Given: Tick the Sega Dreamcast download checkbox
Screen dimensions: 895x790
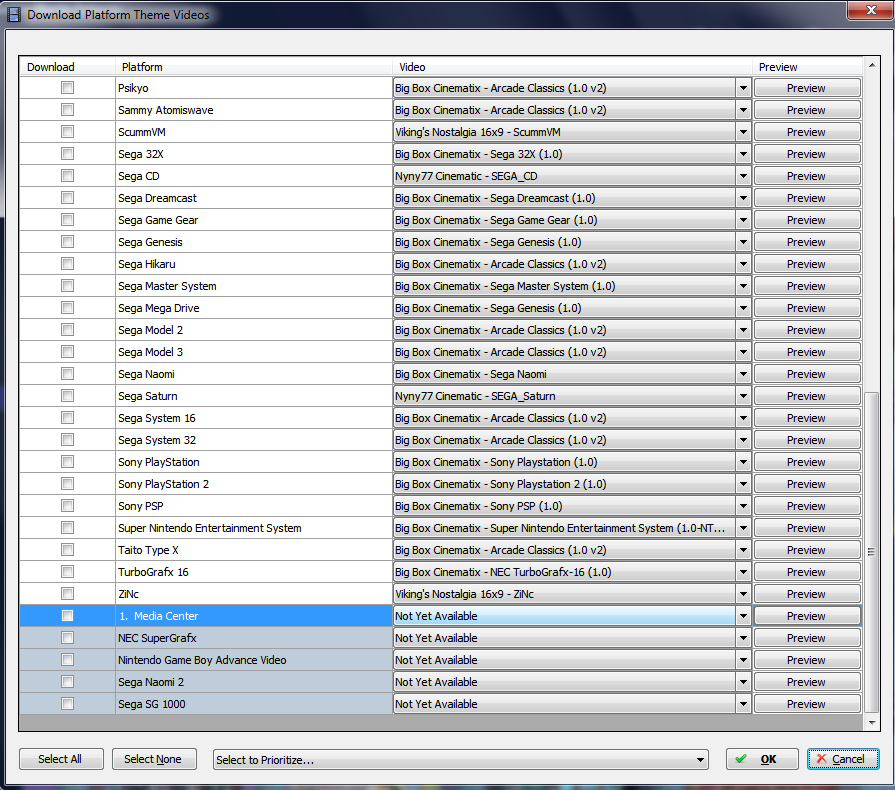Looking at the screenshot, I should [x=67, y=198].
